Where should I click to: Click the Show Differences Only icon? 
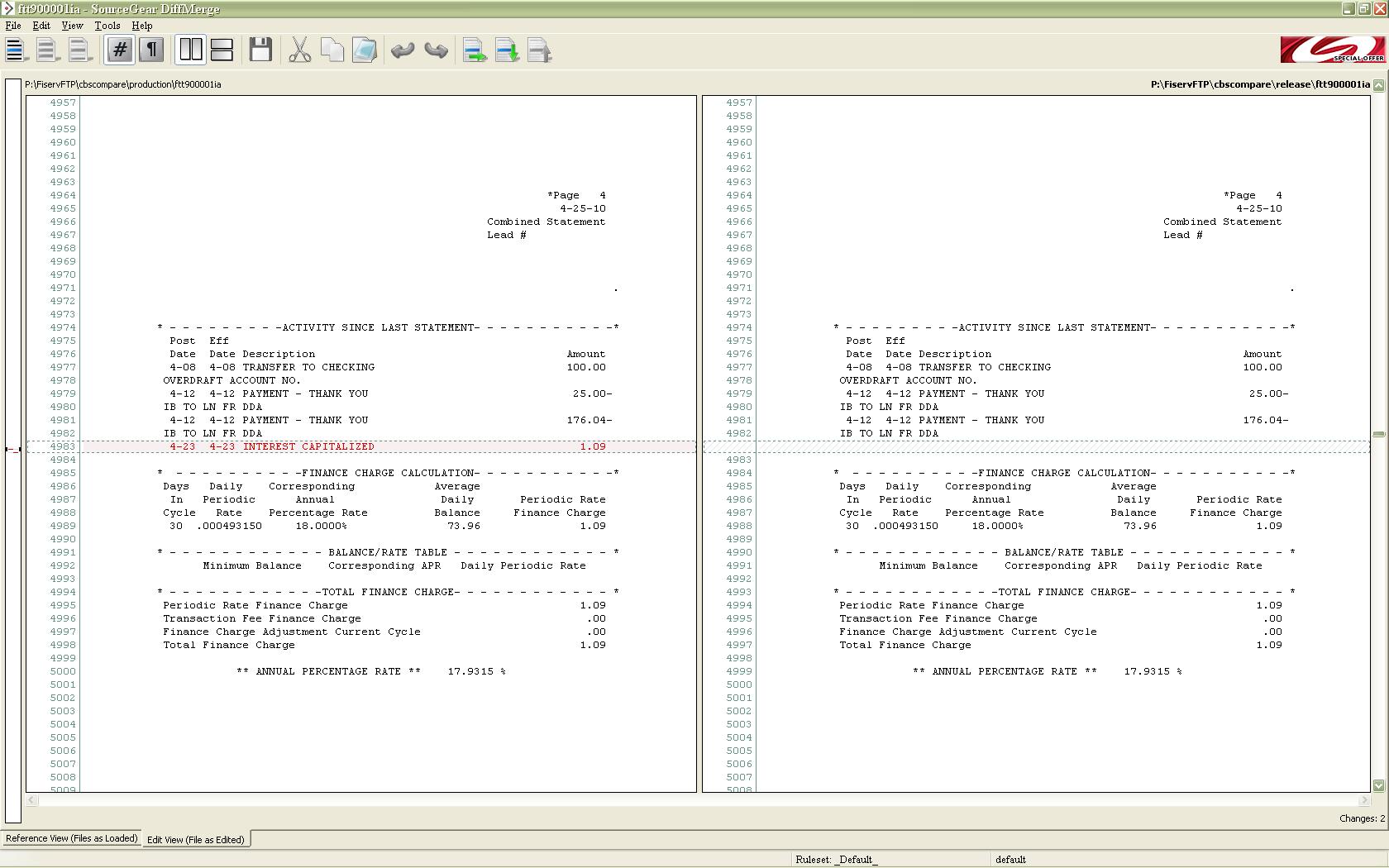coord(46,50)
